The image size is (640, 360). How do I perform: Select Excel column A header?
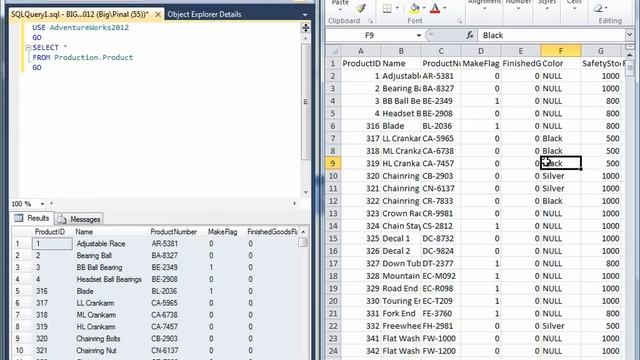(361, 51)
